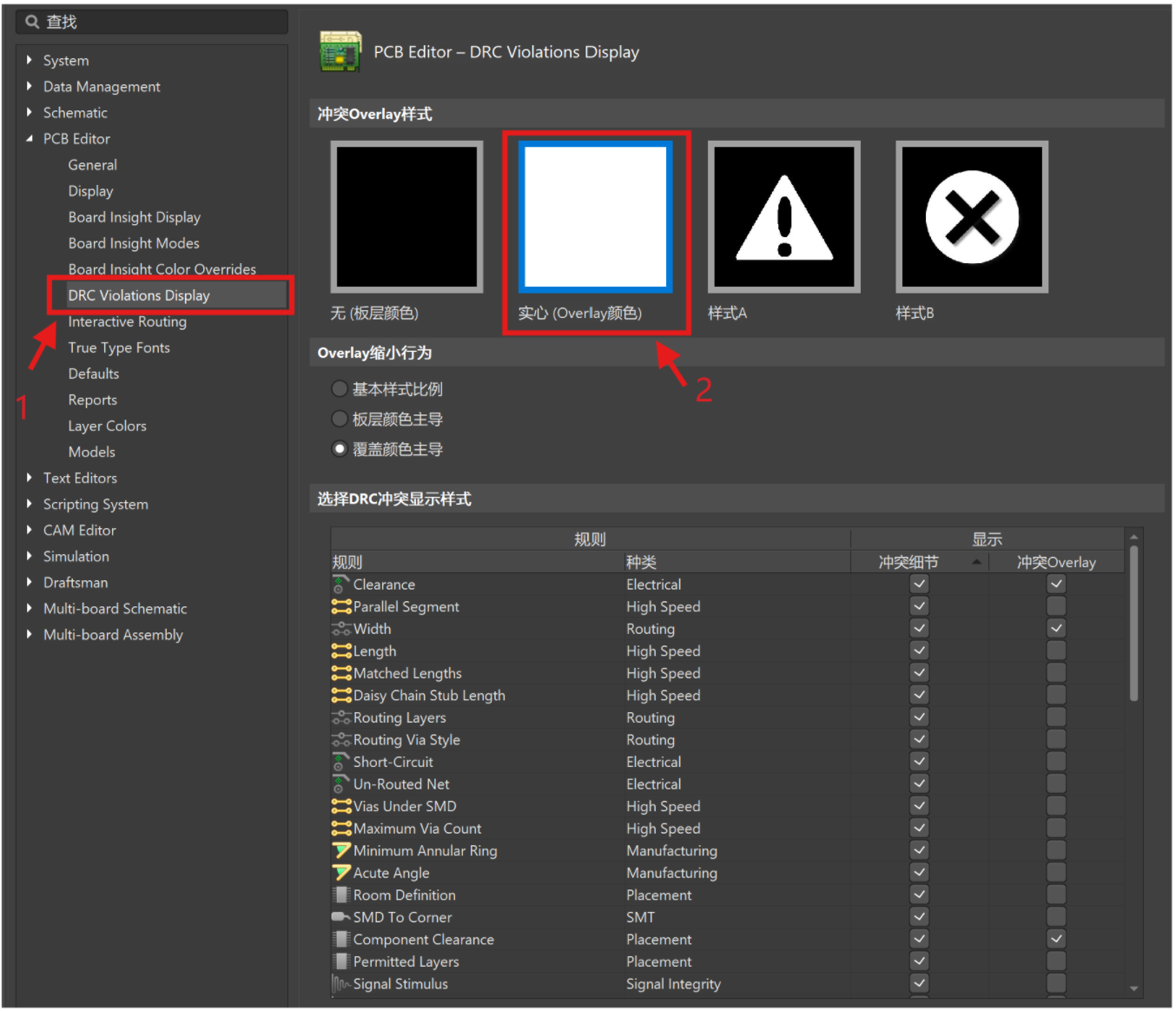Open the Layer Colors page

coord(108,426)
